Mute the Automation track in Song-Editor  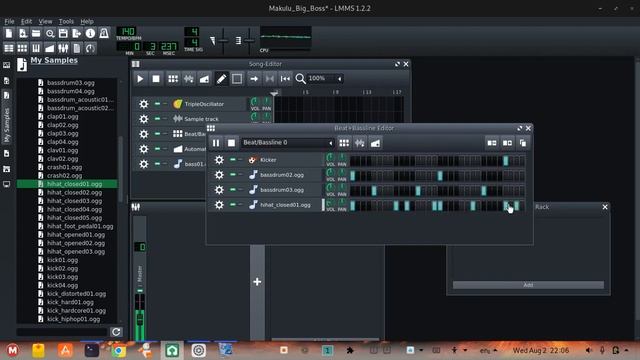tap(157, 149)
